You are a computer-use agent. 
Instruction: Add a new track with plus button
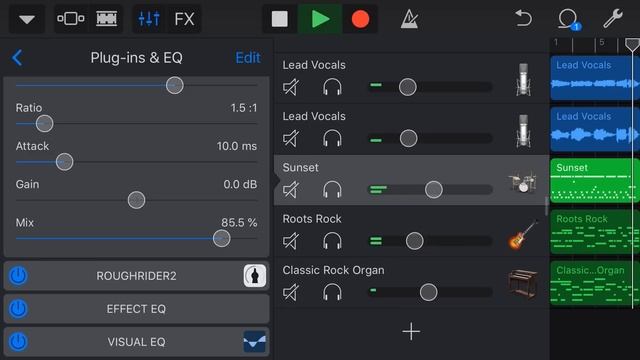tap(411, 331)
